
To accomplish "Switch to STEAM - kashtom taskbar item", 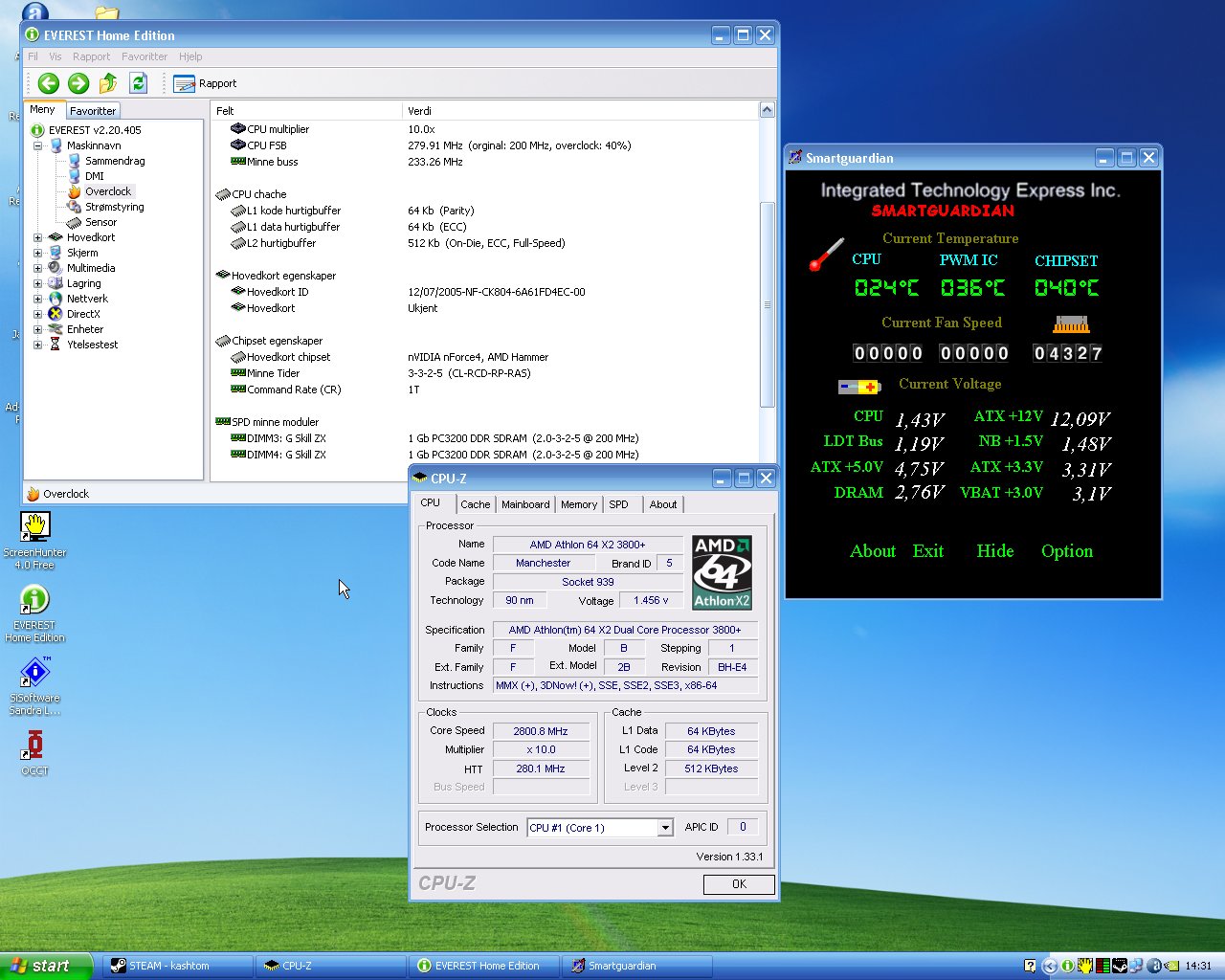I will tap(179, 966).
